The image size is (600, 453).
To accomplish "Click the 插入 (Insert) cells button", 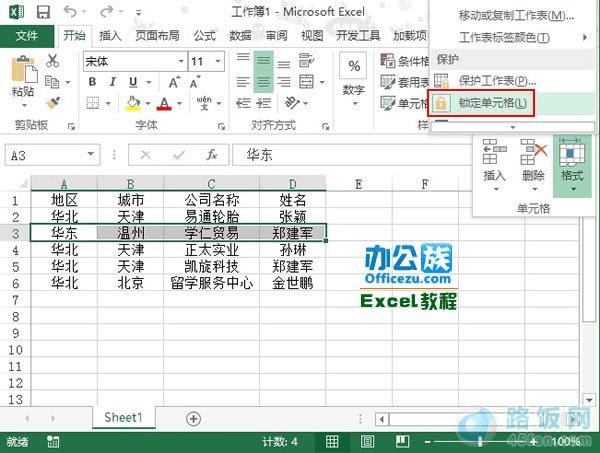I will click(x=495, y=165).
